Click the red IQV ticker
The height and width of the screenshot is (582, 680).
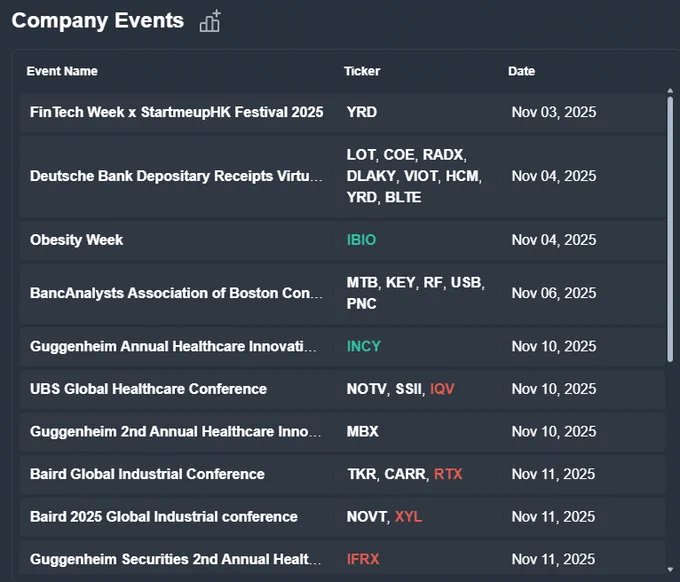click(x=442, y=389)
